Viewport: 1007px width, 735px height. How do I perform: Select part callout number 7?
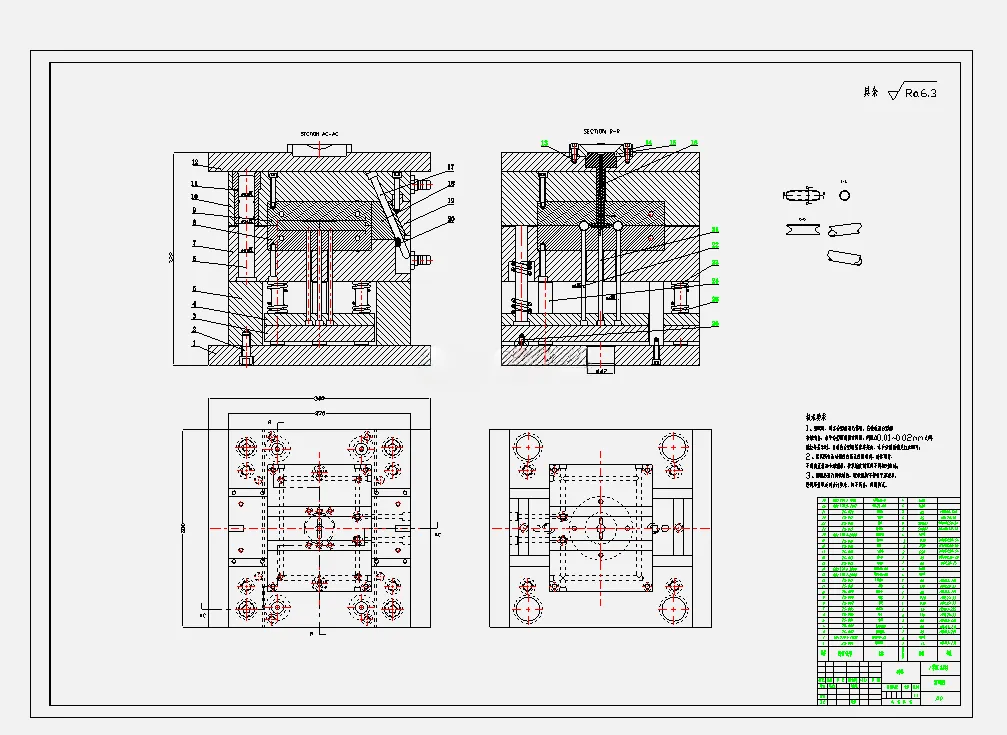tap(194, 244)
